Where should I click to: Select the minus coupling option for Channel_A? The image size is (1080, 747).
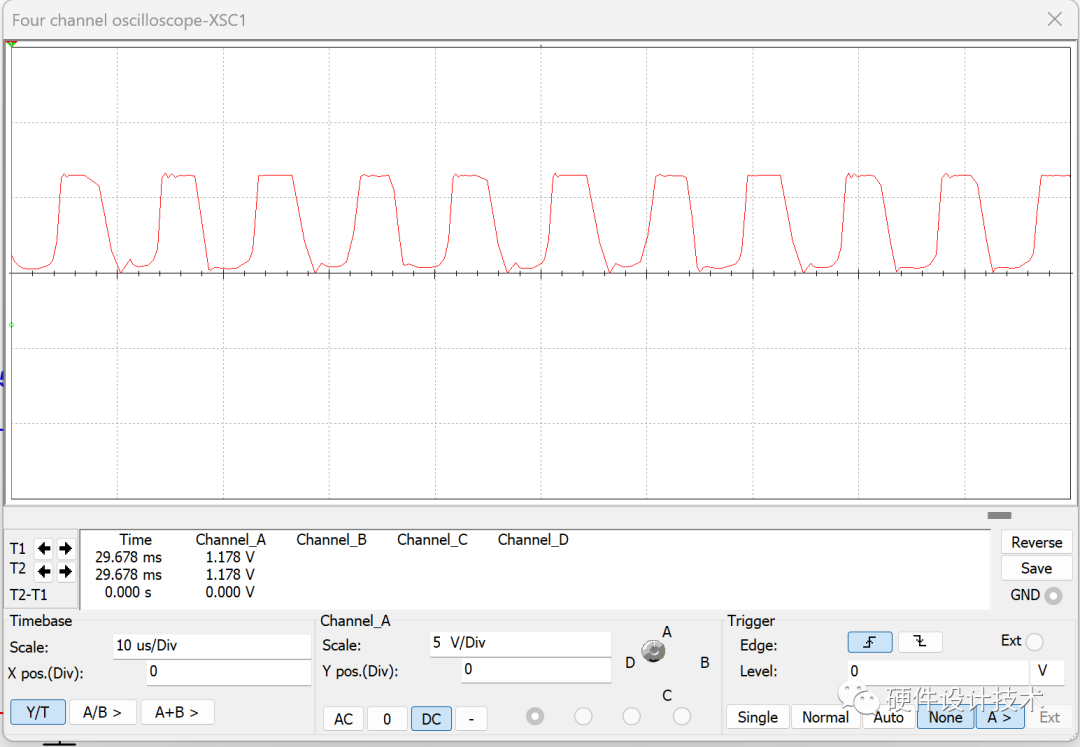471,718
